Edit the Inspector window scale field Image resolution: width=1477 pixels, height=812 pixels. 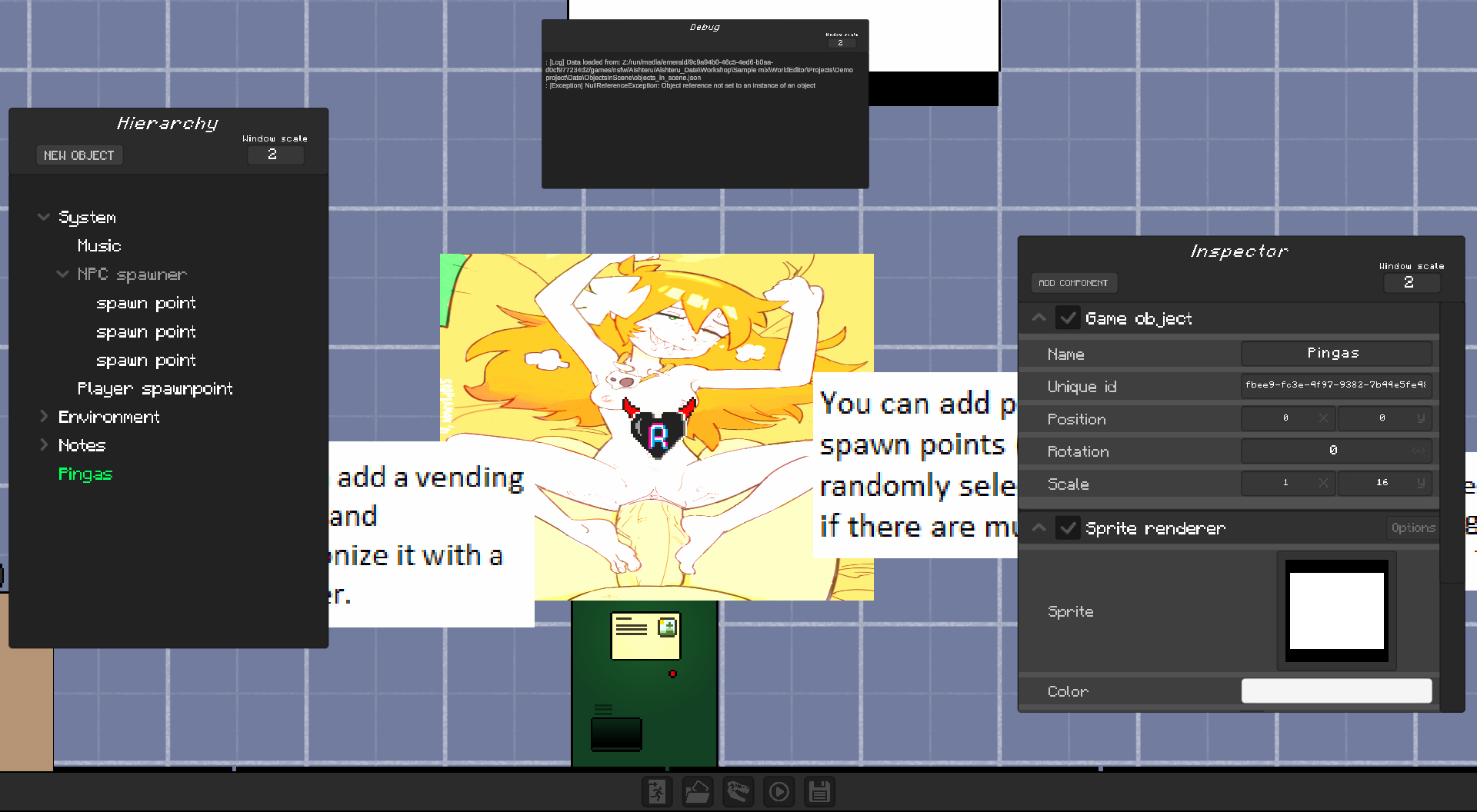click(1412, 282)
